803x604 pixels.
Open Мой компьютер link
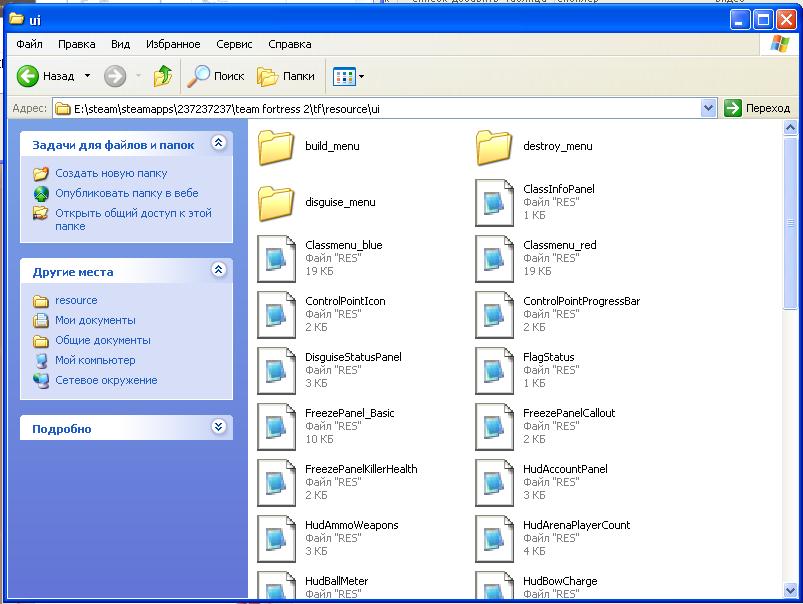pyautogui.click(x=95, y=360)
